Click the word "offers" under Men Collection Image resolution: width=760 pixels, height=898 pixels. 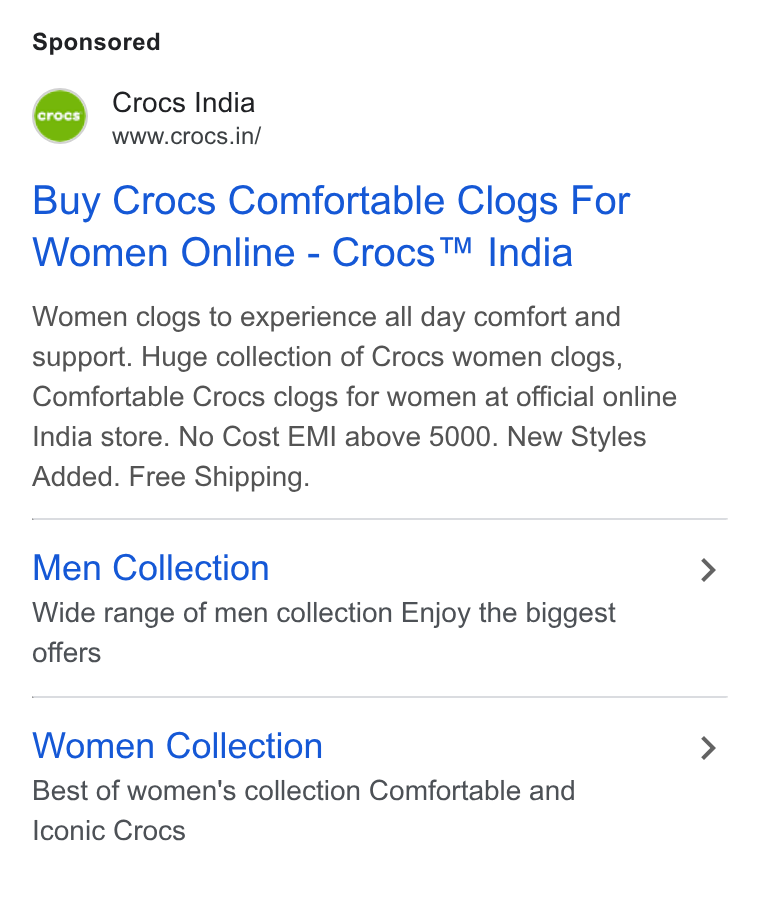coord(66,653)
